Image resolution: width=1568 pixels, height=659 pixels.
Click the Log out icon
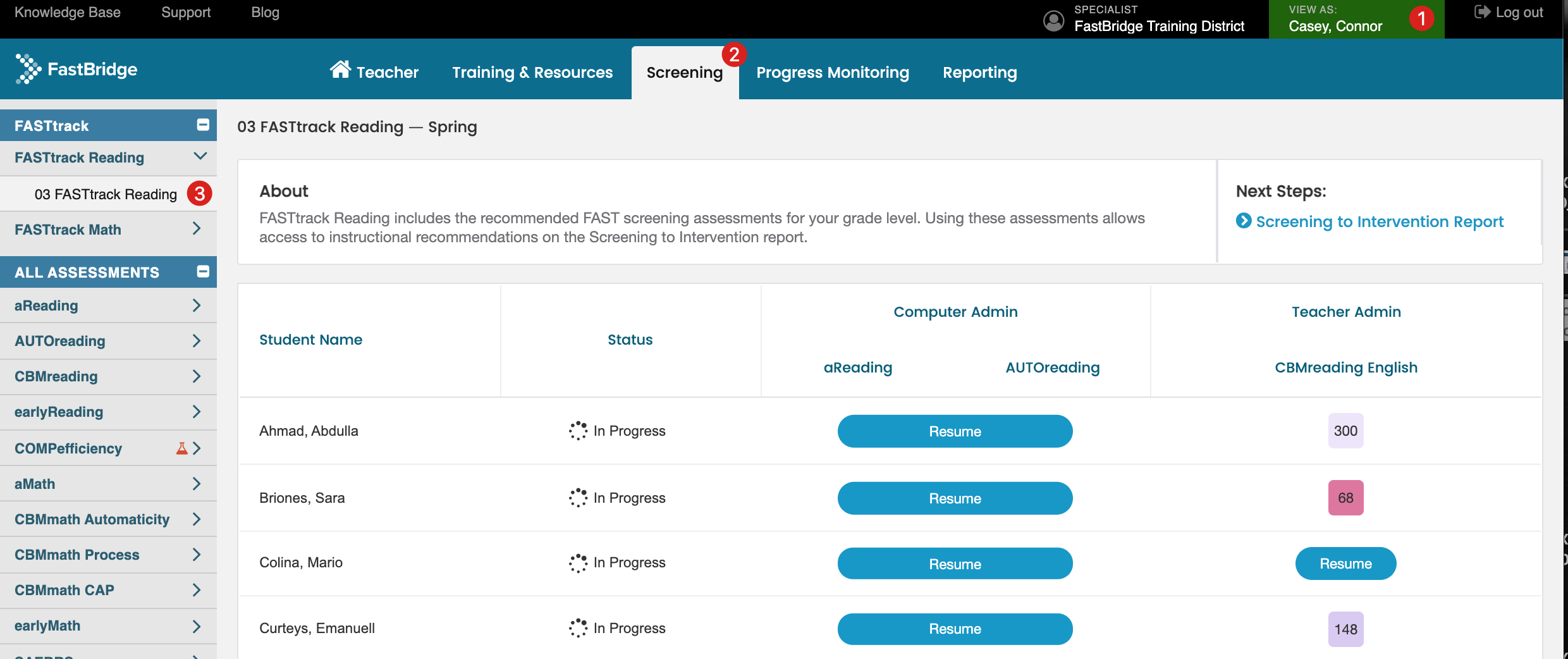tap(1482, 12)
